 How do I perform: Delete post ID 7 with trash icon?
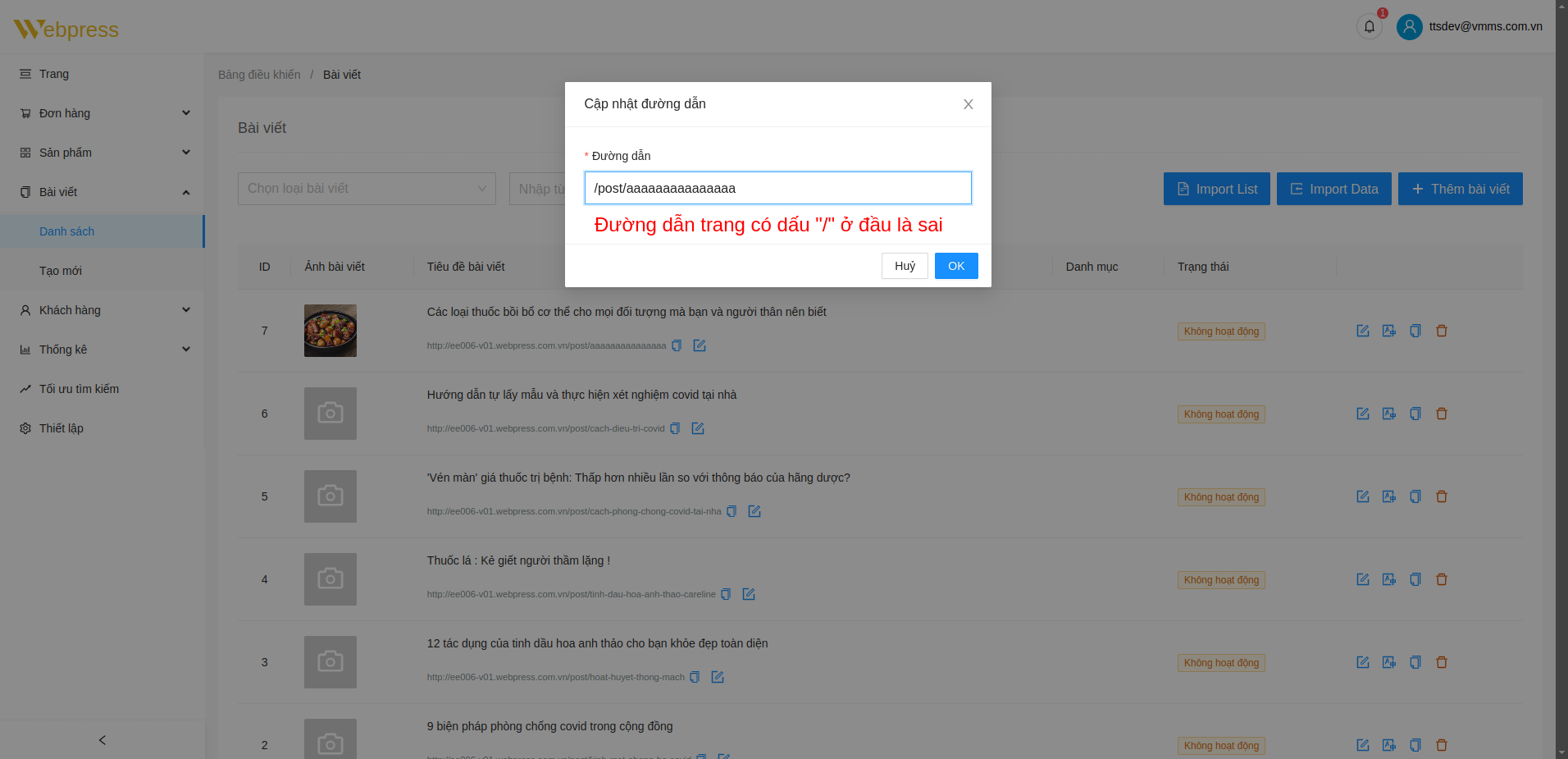[1441, 331]
